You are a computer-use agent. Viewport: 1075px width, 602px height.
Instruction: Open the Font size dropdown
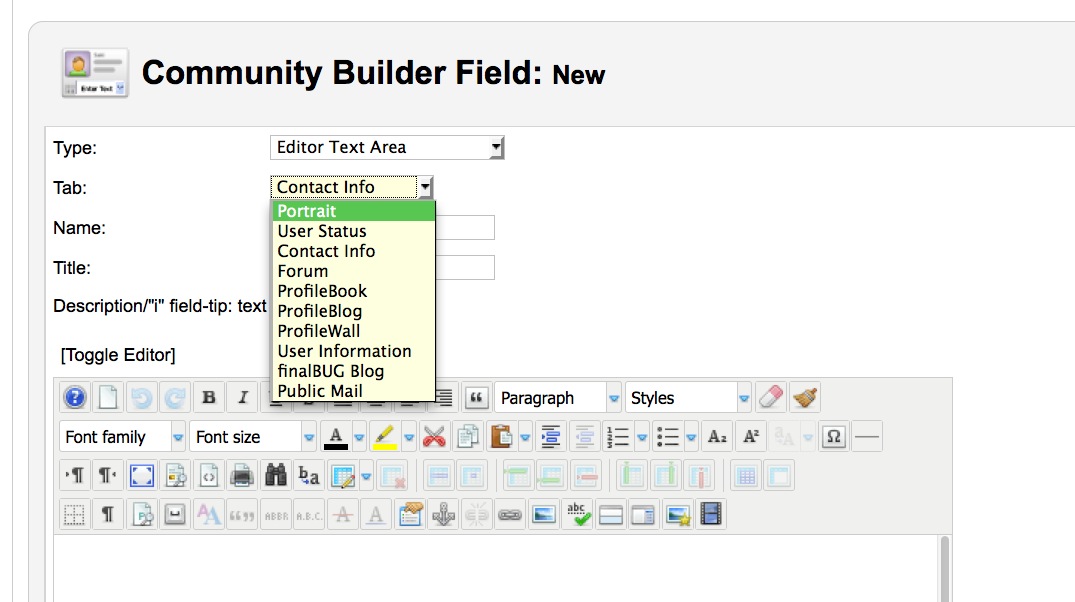252,437
